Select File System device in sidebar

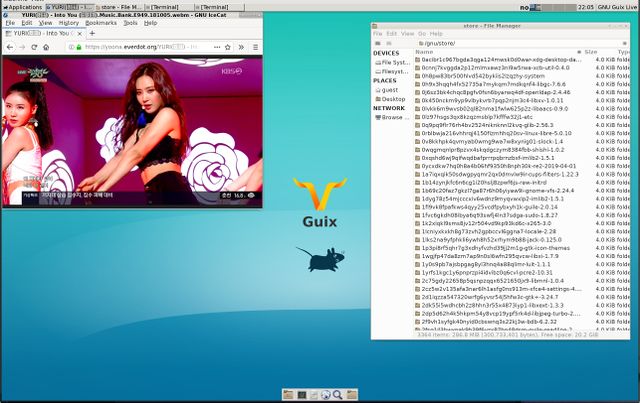point(393,62)
